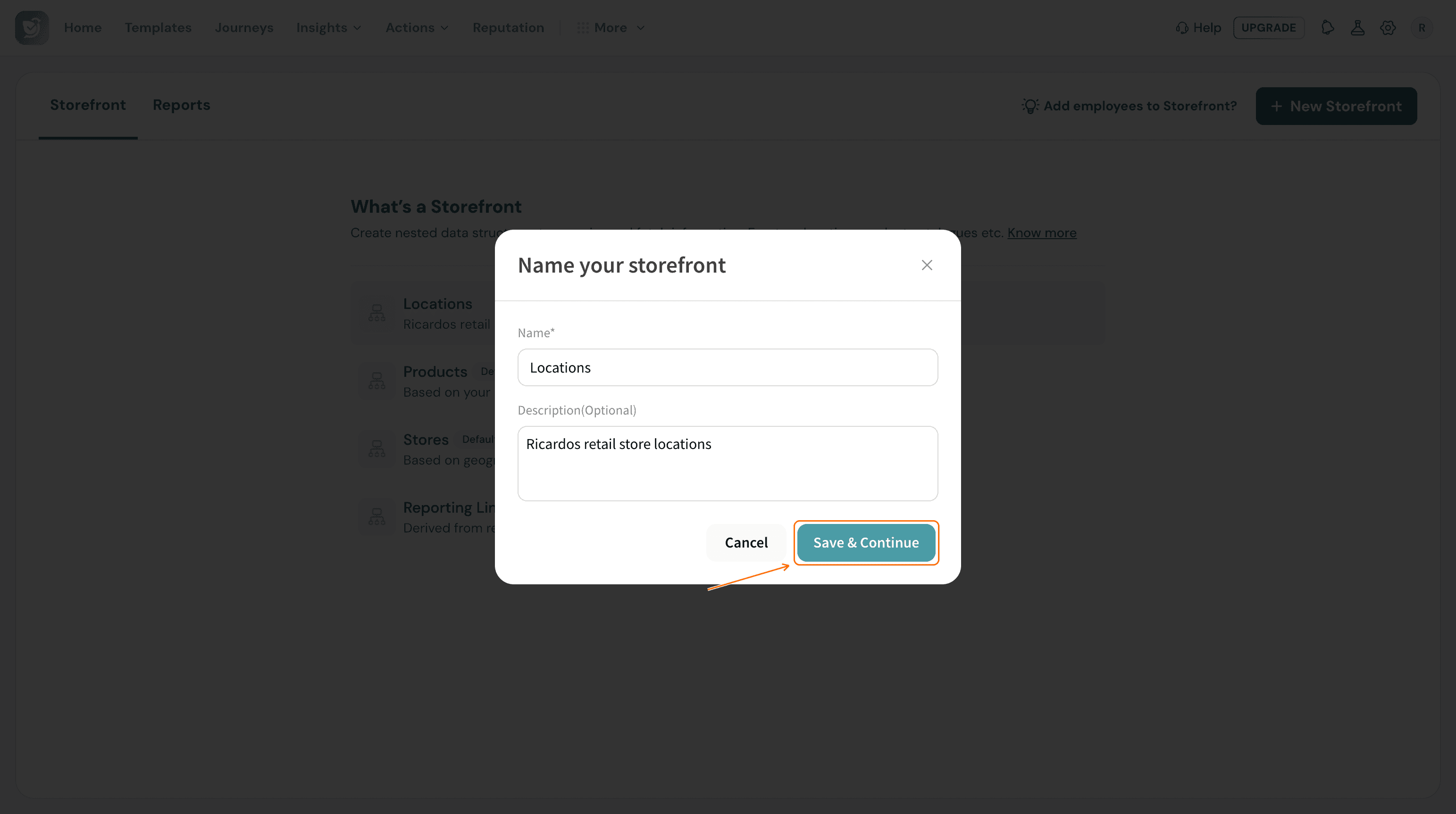This screenshot has height=814, width=1456.
Task: Click into the Name input field
Action: pos(728,367)
